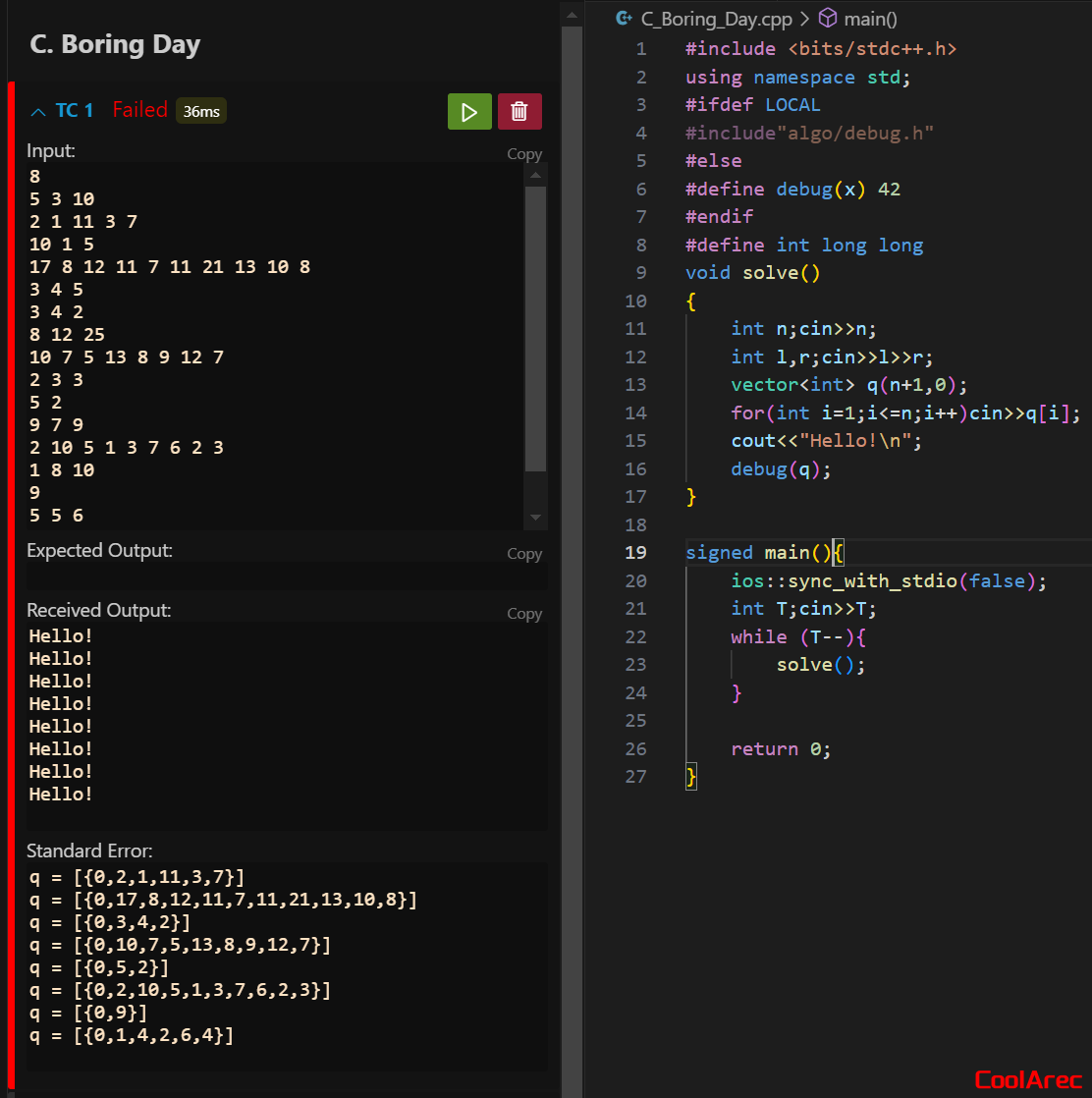
Task: Delete test case TC 1
Action: [519, 111]
